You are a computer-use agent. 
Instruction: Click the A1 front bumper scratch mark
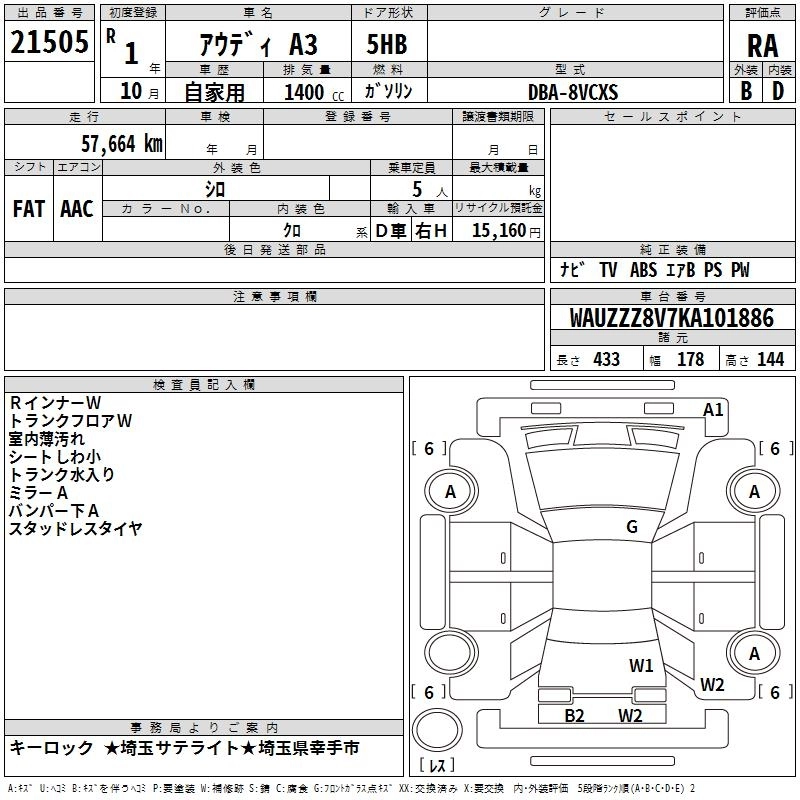point(713,410)
